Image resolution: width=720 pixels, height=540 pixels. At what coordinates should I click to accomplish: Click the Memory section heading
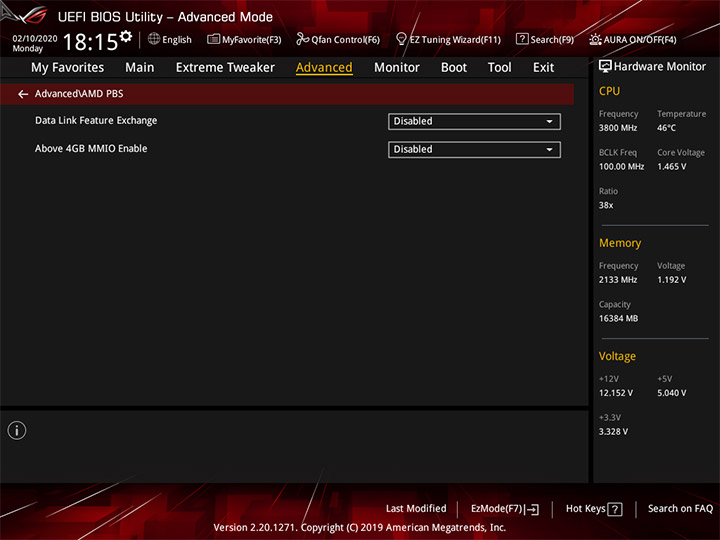pyautogui.click(x=620, y=243)
